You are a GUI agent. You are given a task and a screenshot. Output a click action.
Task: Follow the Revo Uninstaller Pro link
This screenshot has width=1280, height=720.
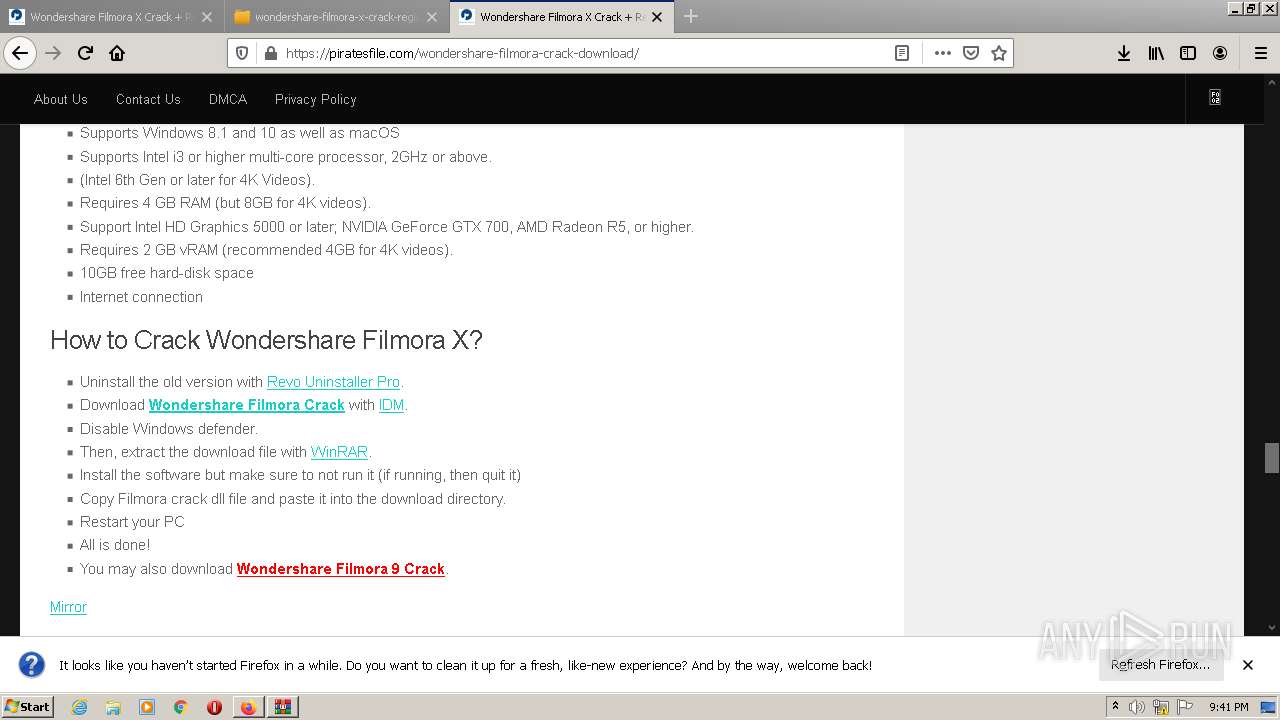pyautogui.click(x=333, y=382)
